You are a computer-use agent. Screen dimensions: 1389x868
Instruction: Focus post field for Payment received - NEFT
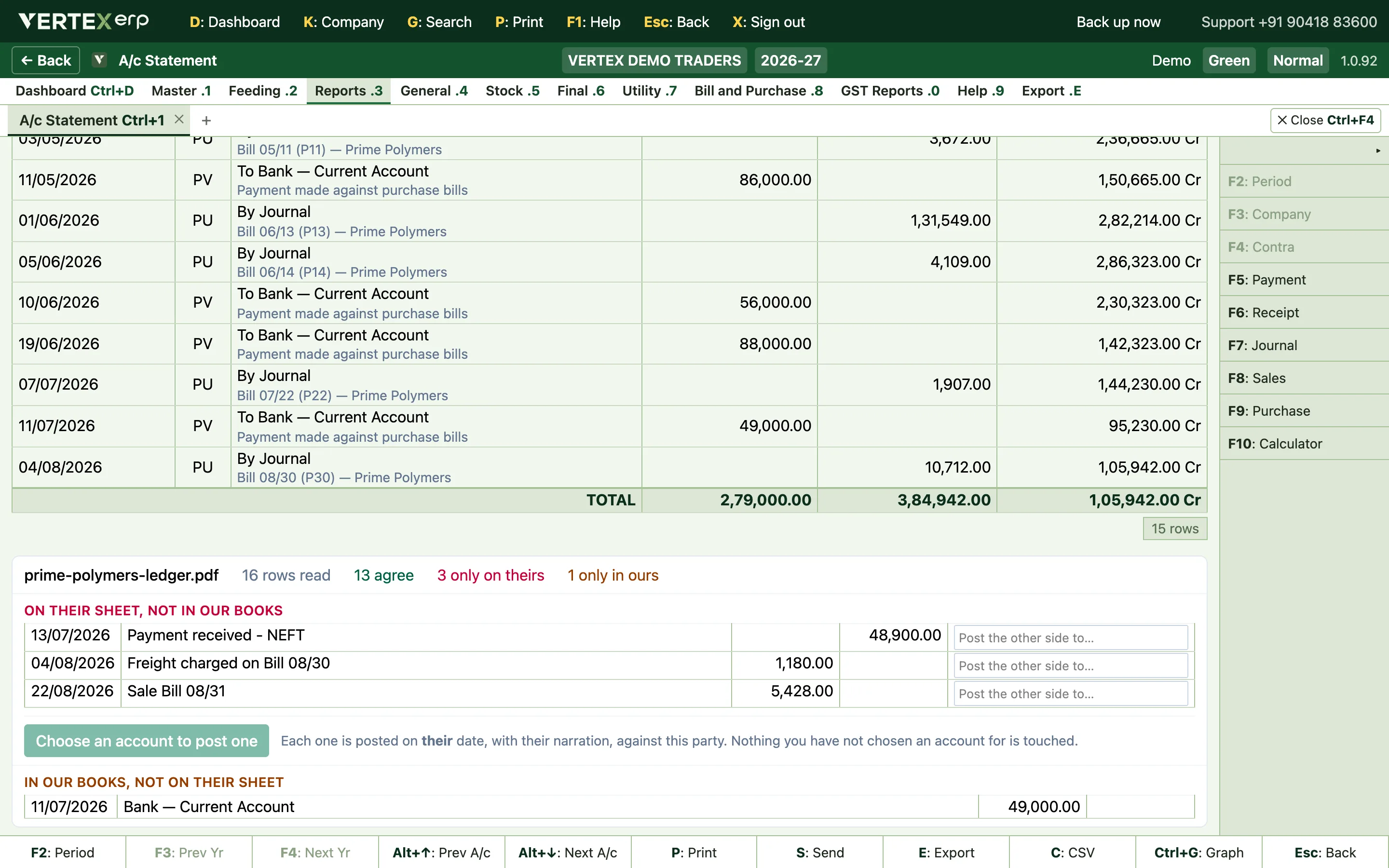(1071, 637)
